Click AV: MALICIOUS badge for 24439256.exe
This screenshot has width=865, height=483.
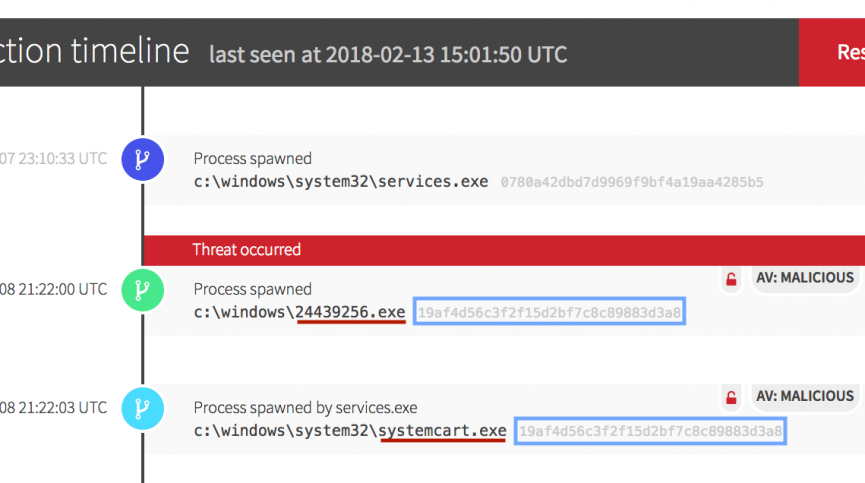point(805,278)
